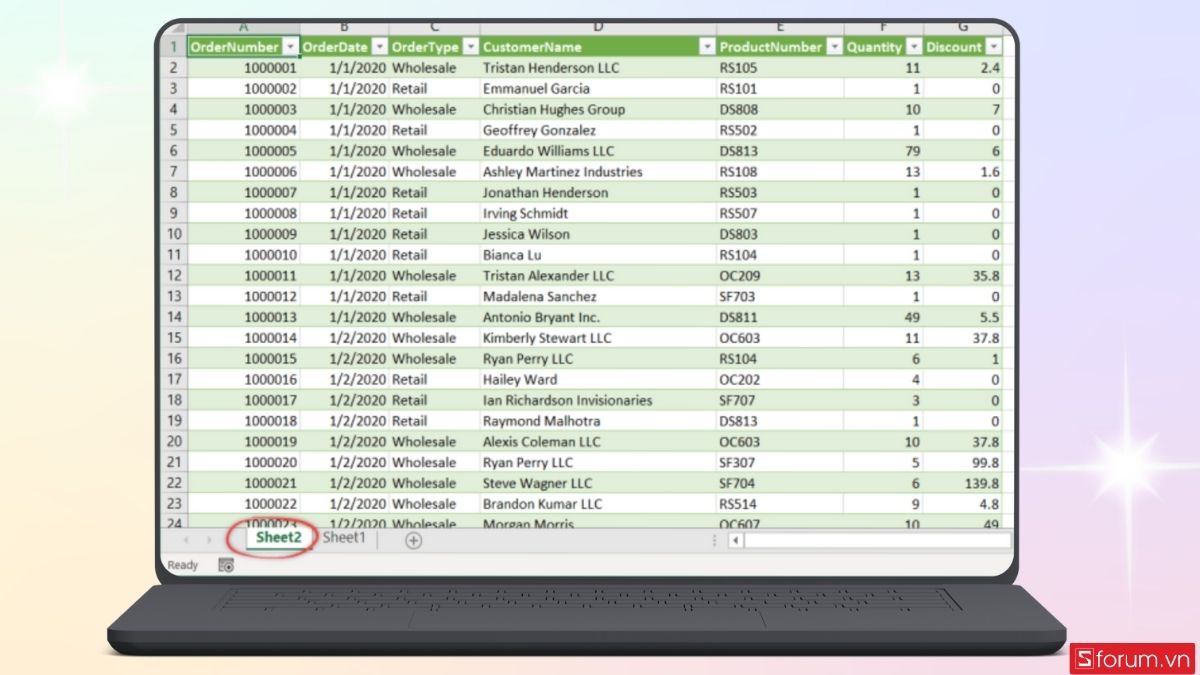The height and width of the screenshot is (675, 1200).
Task: Select the Eduardo Williams LLC cell
Action: pyautogui.click(x=598, y=151)
